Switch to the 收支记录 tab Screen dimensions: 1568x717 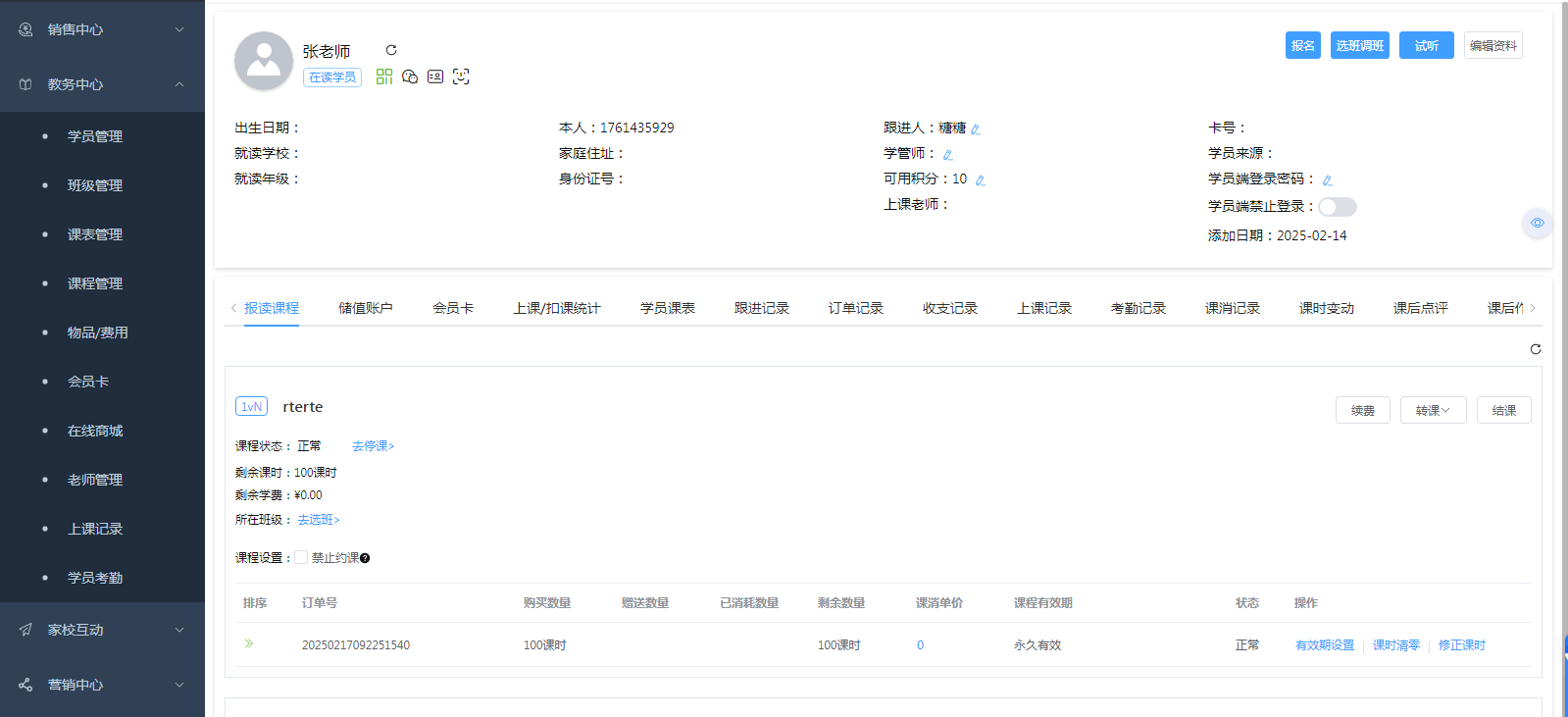[x=950, y=308]
